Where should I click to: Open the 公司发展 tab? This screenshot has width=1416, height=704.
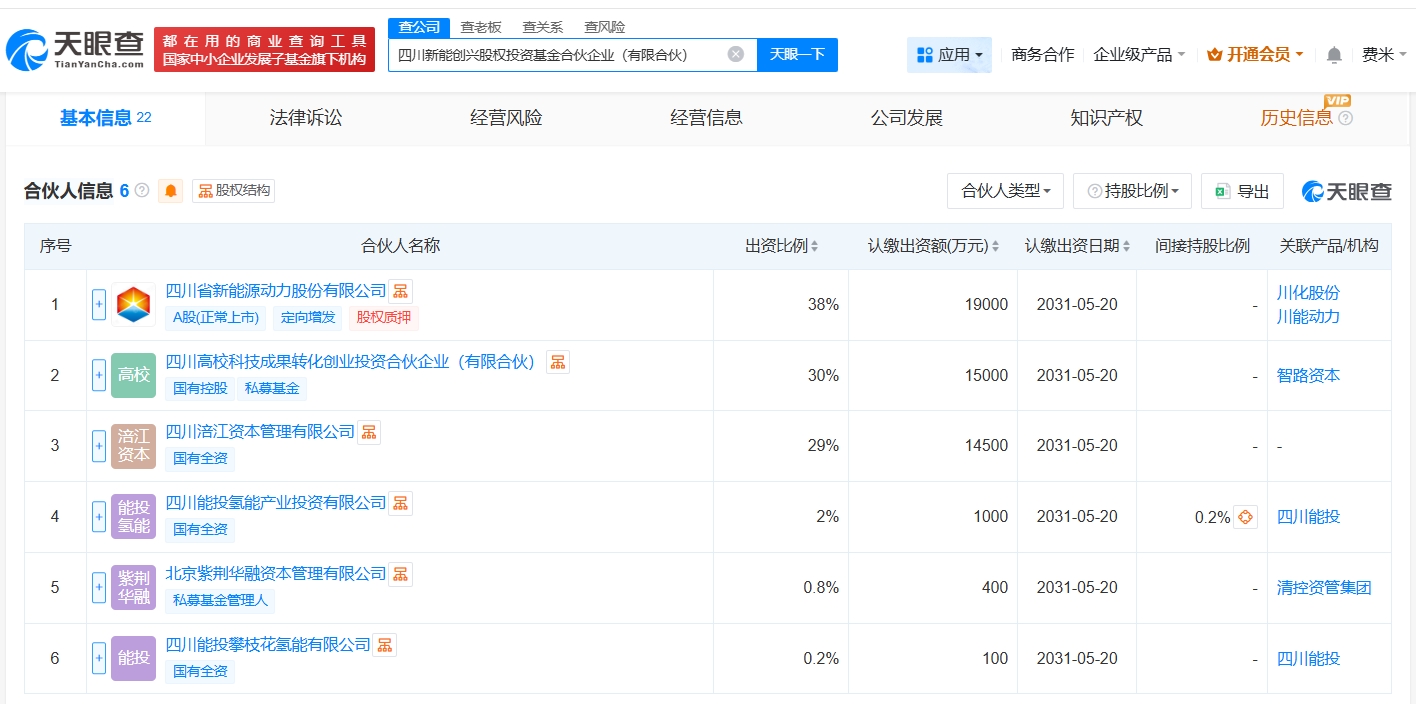pyautogui.click(x=907, y=118)
